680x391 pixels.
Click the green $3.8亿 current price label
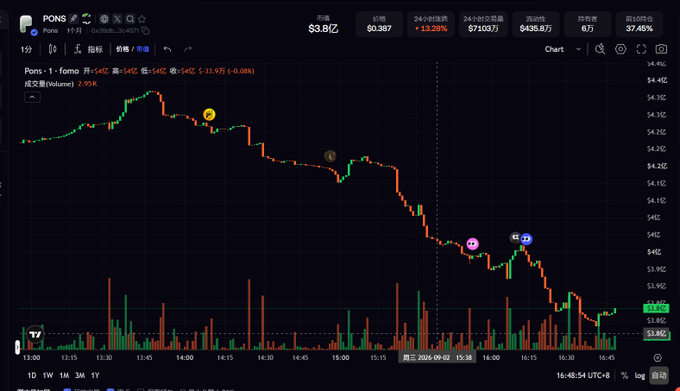pos(656,308)
